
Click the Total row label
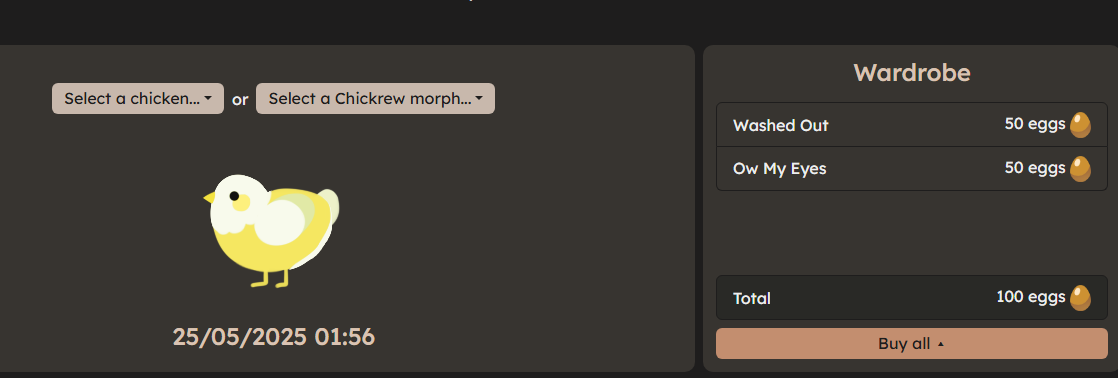click(x=752, y=298)
